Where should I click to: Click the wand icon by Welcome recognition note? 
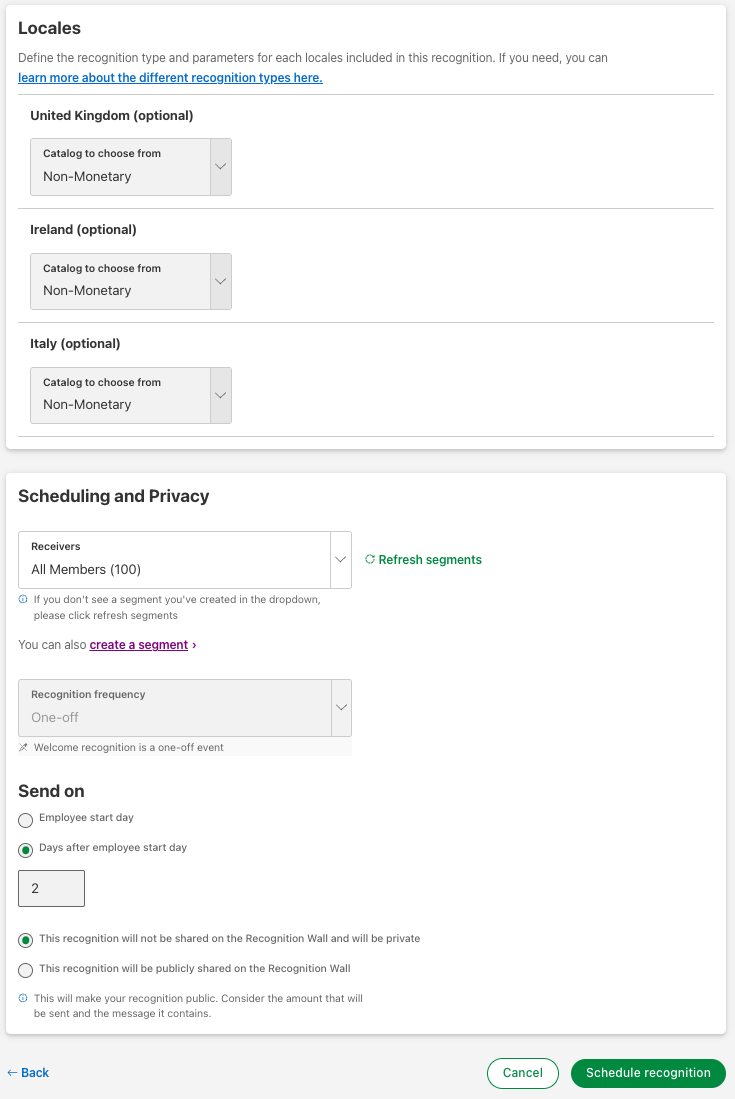click(23, 747)
